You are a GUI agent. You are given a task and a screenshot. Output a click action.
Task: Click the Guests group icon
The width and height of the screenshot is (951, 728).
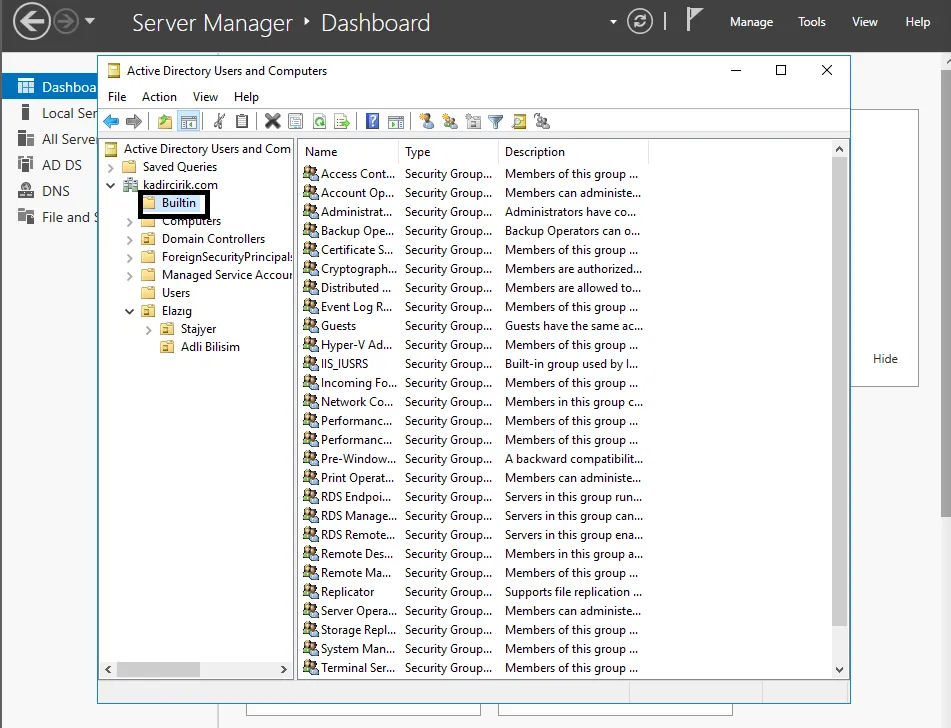tap(311, 325)
